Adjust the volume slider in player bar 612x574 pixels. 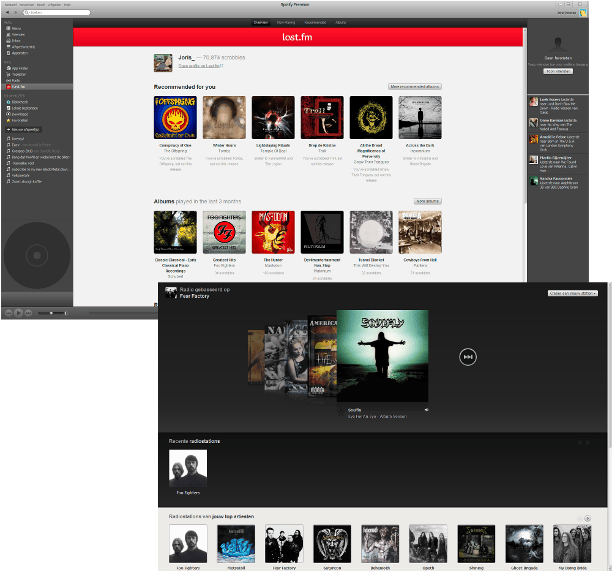tap(52, 313)
